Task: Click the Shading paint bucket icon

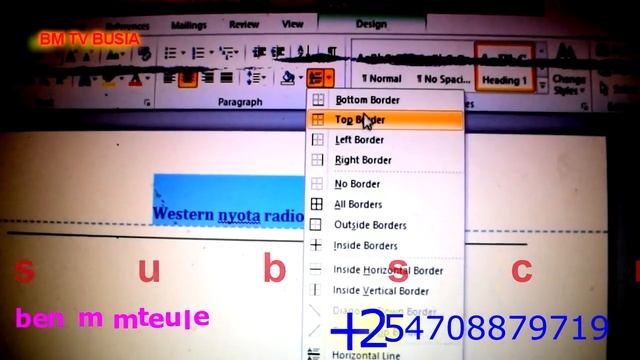Action: point(288,78)
